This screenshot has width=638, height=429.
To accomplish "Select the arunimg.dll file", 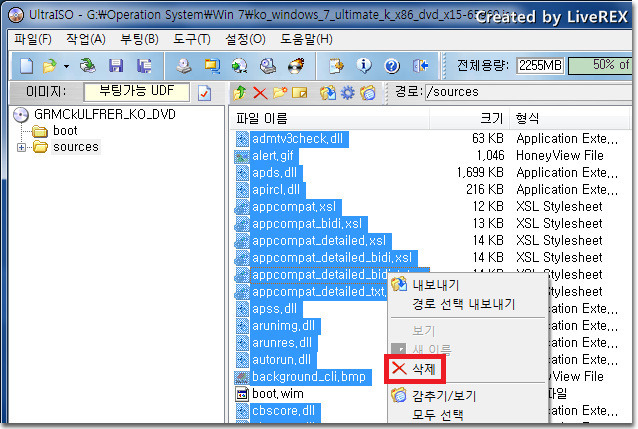I will click(284, 326).
